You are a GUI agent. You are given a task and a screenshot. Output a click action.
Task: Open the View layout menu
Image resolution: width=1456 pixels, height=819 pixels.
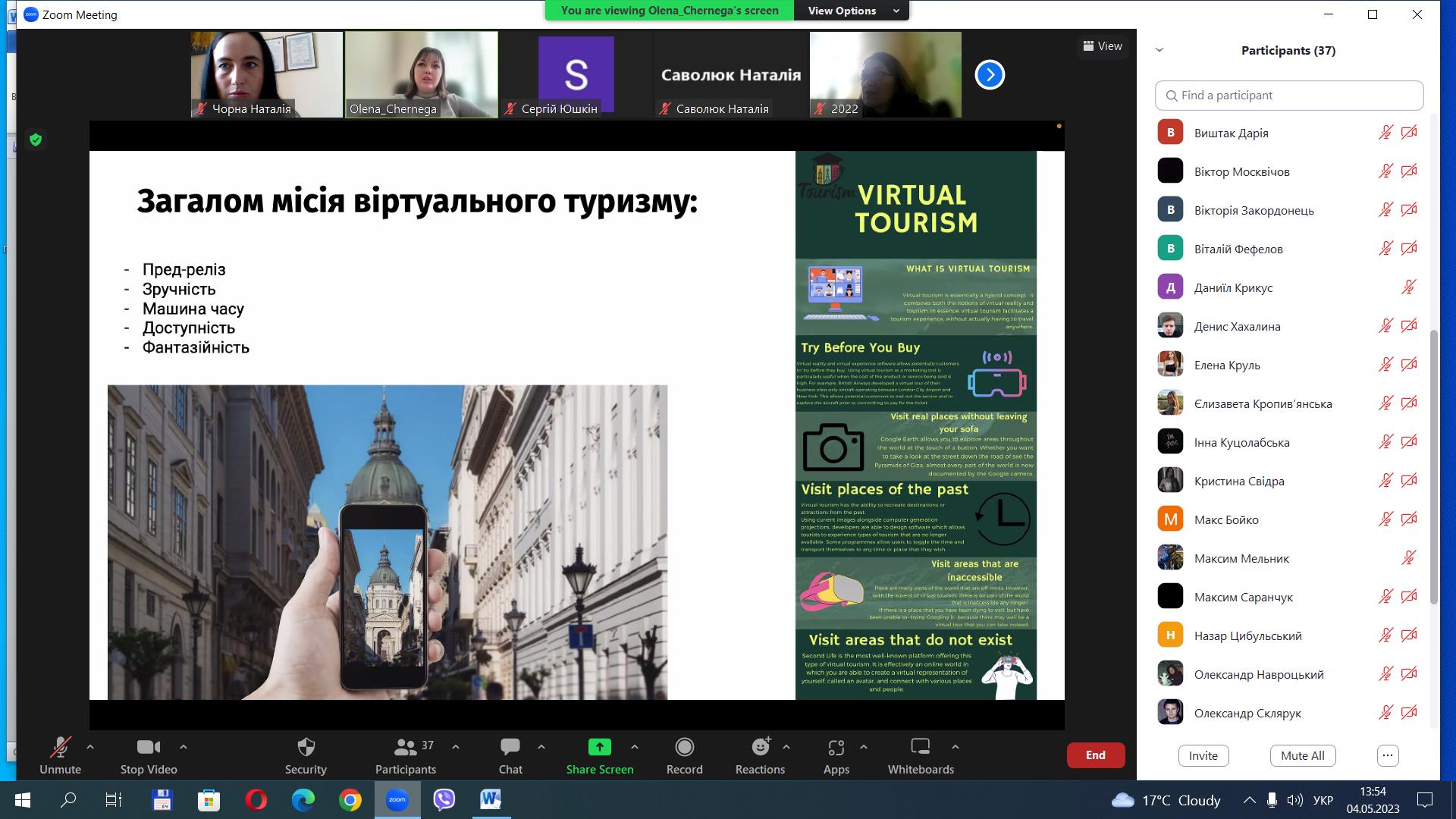click(1103, 46)
